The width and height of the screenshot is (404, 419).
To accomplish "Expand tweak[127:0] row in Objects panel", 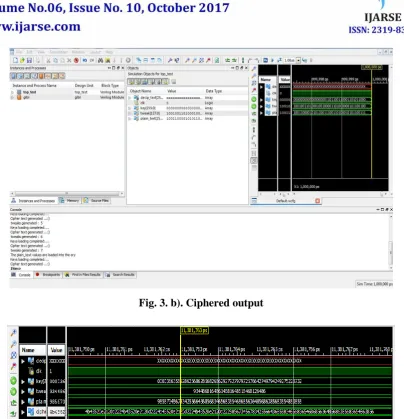I will [130, 113].
